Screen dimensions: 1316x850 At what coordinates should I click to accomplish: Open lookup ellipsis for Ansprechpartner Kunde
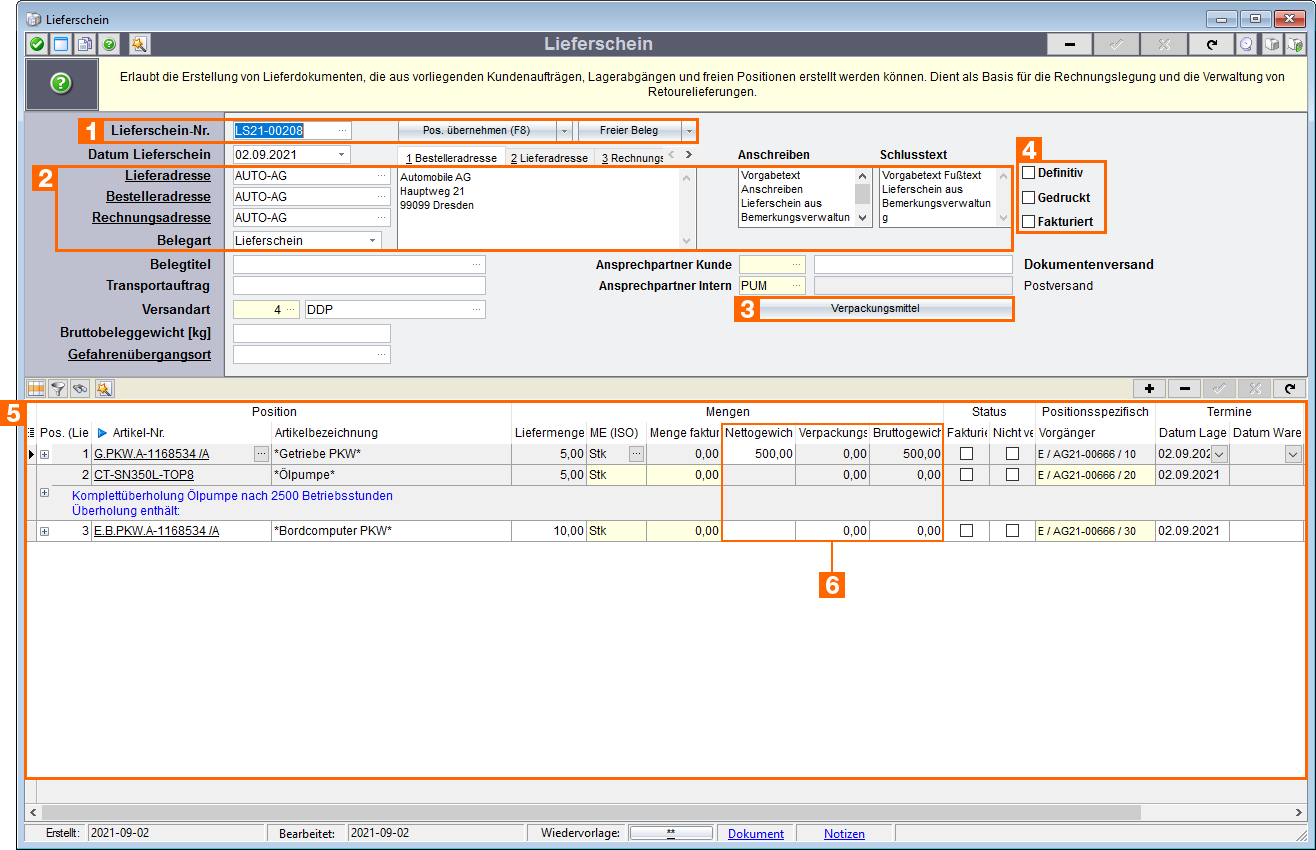797,264
